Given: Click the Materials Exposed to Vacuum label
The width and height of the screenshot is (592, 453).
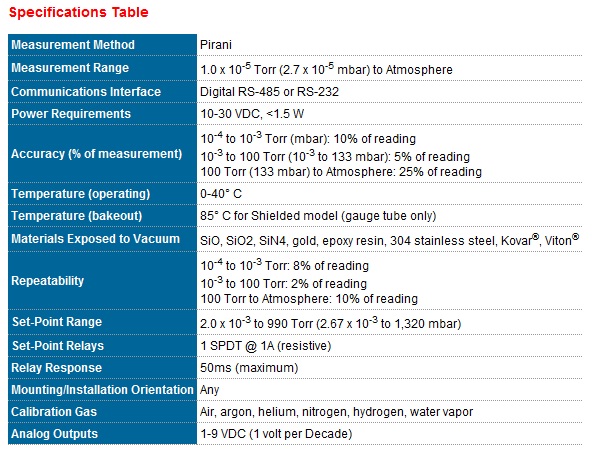Looking at the screenshot, I should pos(96,239).
